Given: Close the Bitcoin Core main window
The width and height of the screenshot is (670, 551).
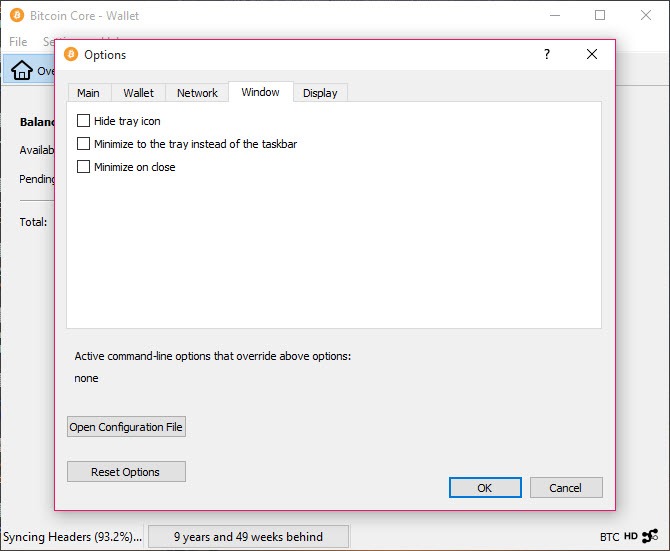Looking at the screenshot, I should (x=646, y=15).
